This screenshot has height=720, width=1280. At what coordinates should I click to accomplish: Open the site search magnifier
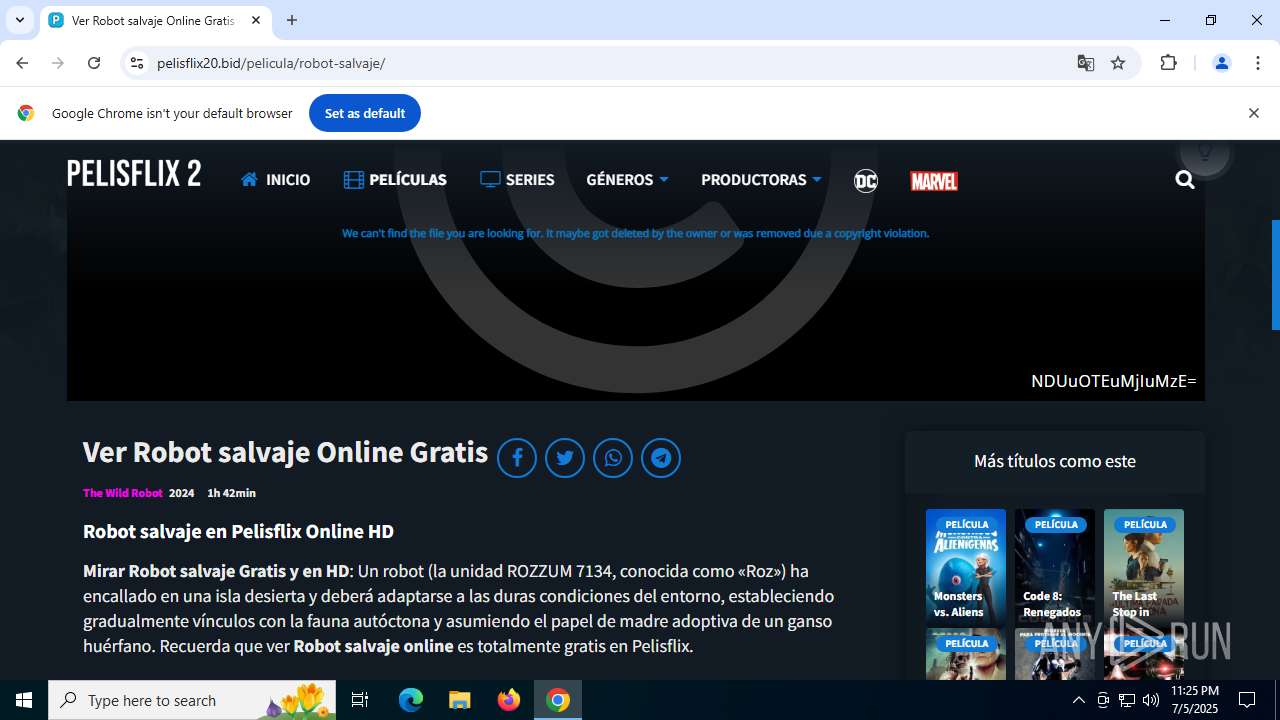[1185, 180]
